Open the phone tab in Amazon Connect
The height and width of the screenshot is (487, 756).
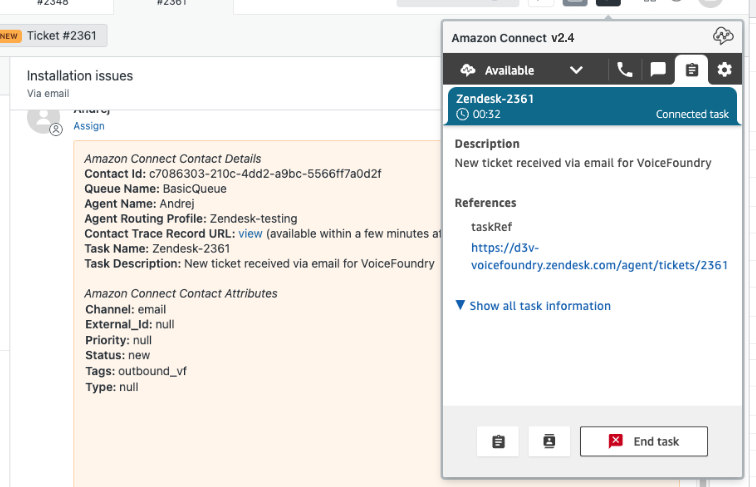coord(625,70)
